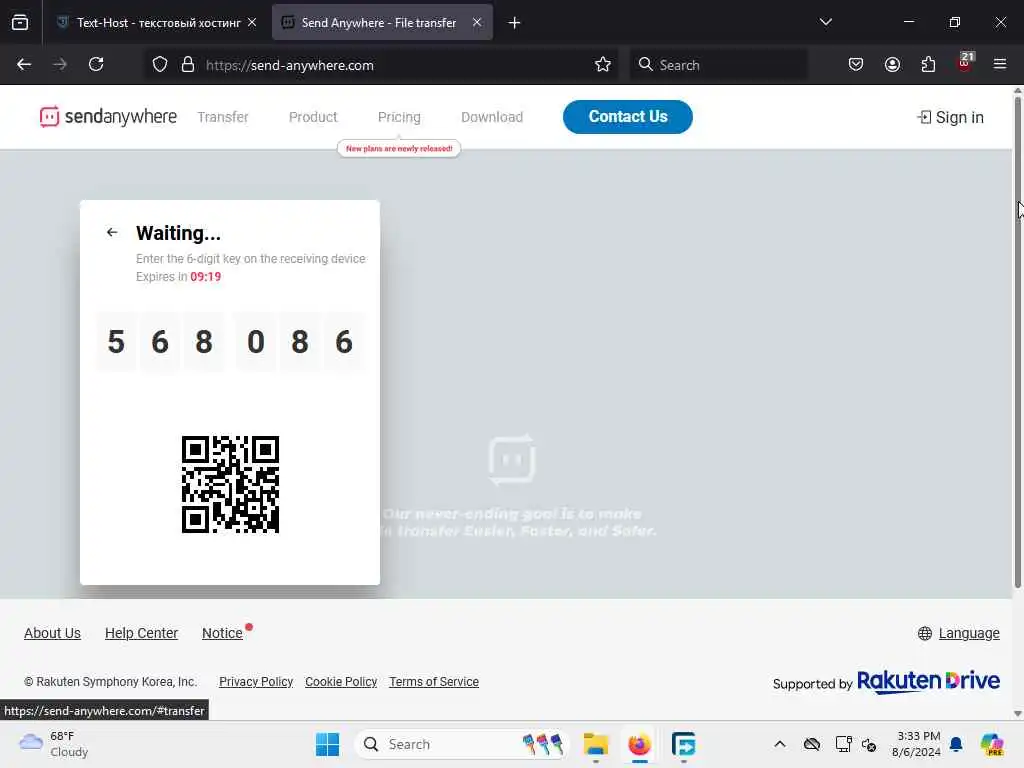Image resolution: width=1024 pixels, height=768 pixels.
Task: Expand the list all tabs chevron
Action: pos(825,22)
